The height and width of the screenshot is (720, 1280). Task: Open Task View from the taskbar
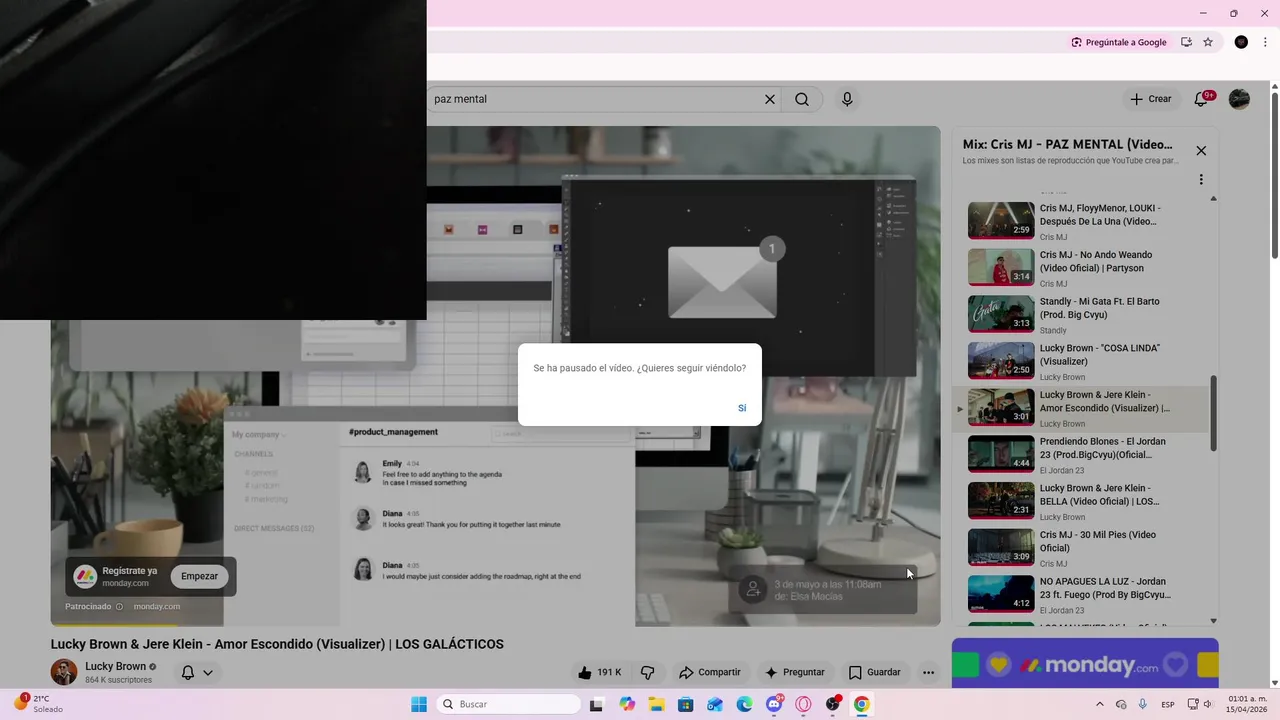[597, 704]
